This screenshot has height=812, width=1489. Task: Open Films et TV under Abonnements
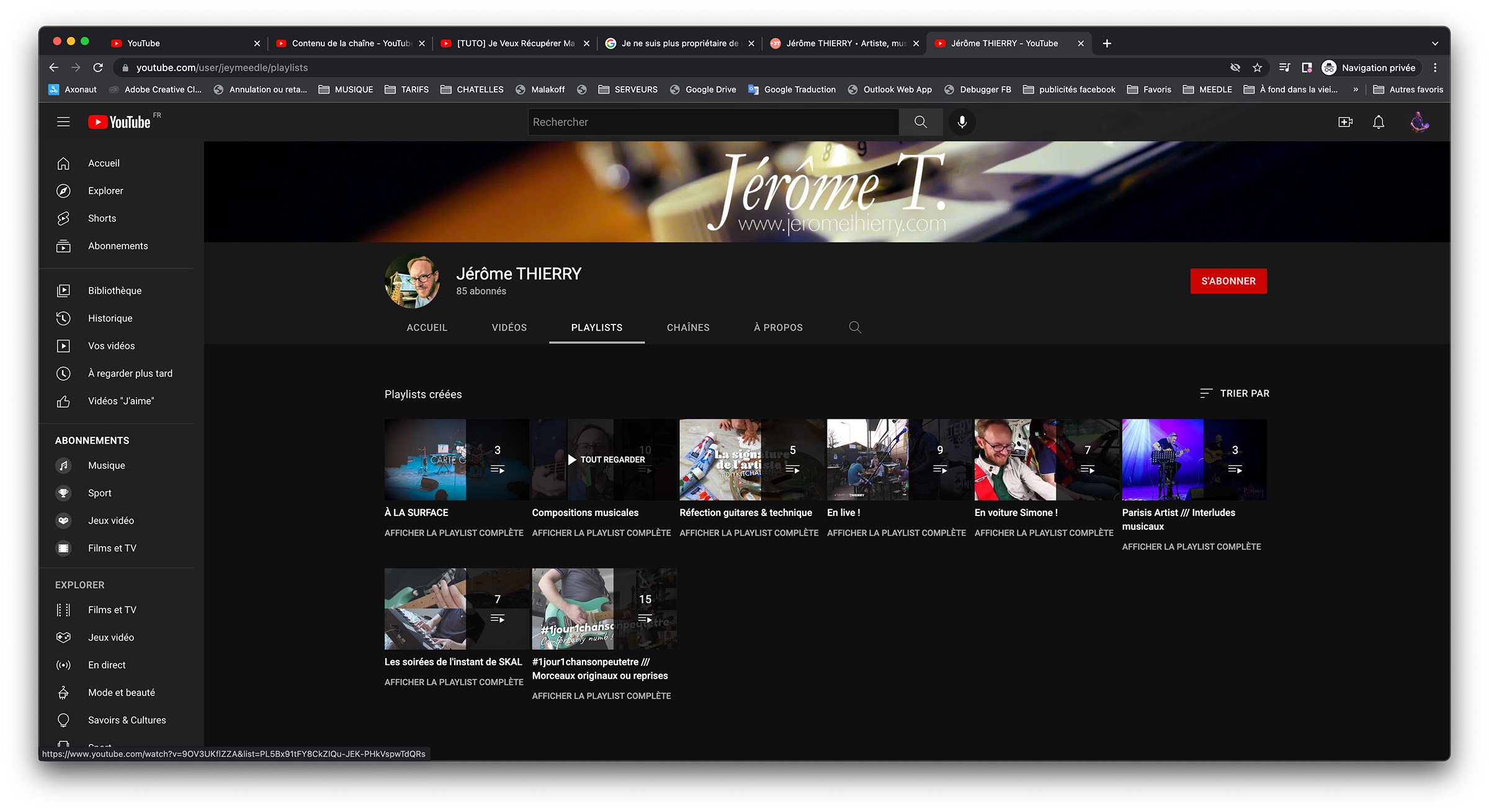pos(122,548)
